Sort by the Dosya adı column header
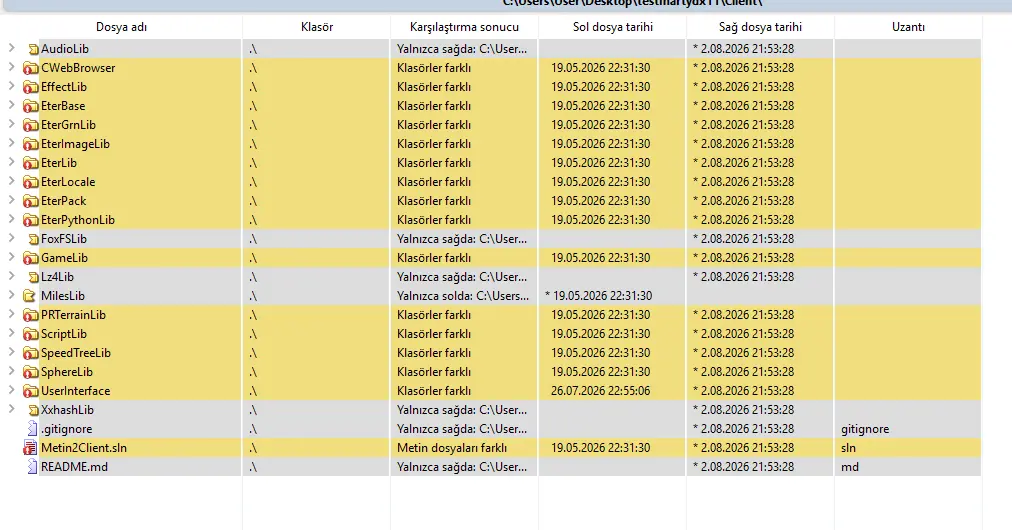This screenshot has height=530, width=1012. click(121, 27)
